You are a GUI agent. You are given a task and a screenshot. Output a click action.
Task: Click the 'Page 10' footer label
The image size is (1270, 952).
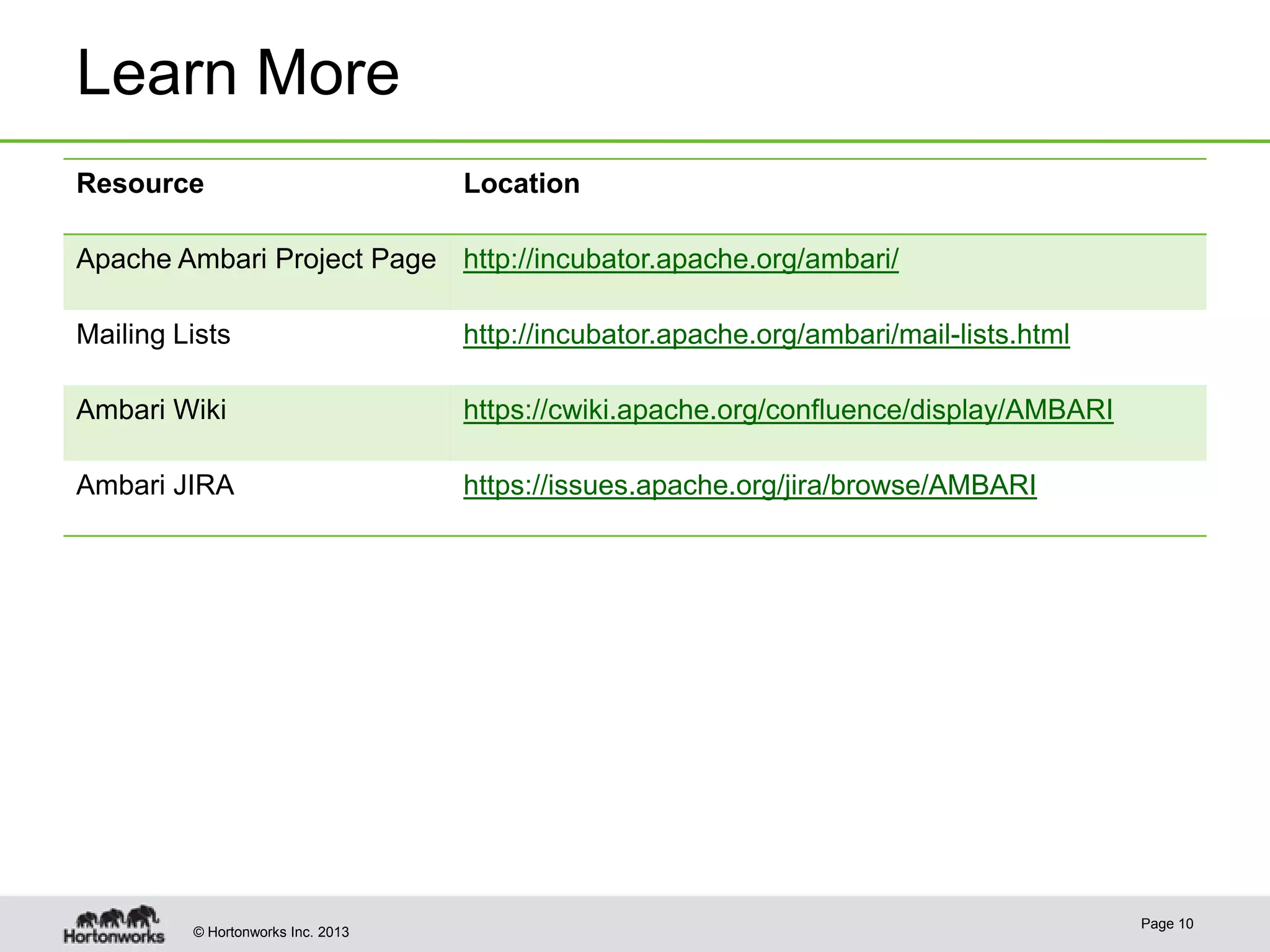click(1167, 924)
